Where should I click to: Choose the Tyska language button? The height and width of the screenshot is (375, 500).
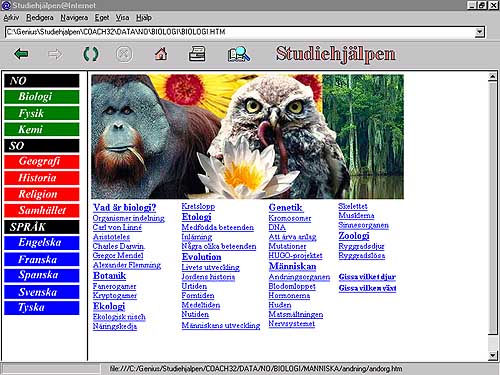42,308
